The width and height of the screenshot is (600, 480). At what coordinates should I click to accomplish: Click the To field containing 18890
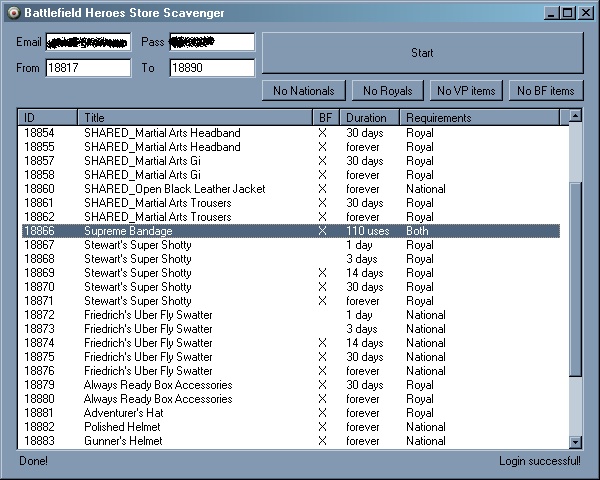212,68
